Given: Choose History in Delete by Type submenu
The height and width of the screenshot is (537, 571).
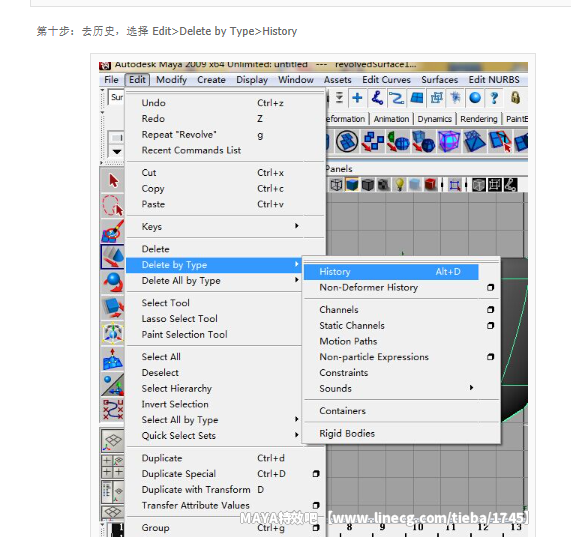Looking at the screenshot, I should pyautogui.click(x=391, y=272).
